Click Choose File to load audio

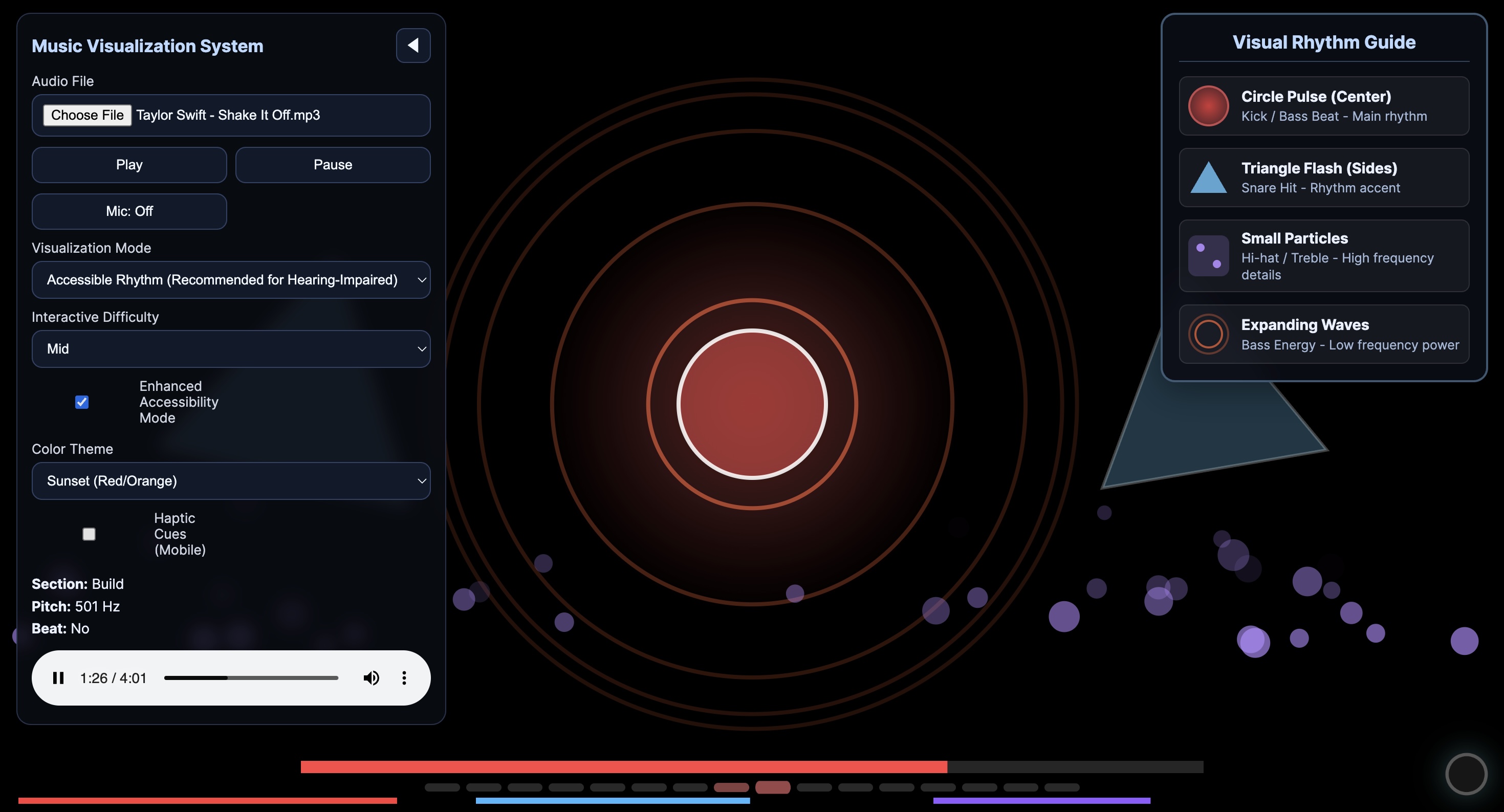pyautogui.click(x=87, y=115)
